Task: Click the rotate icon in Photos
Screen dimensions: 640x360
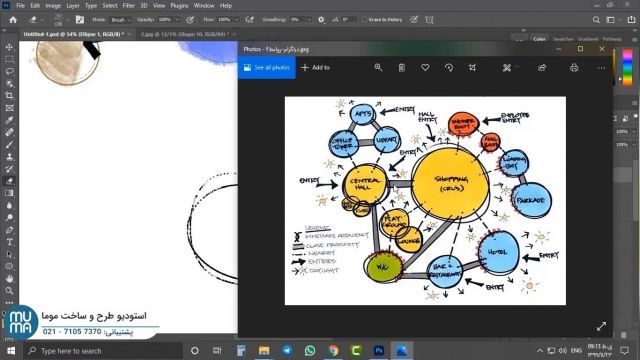Action: click(x=449, y=68)
